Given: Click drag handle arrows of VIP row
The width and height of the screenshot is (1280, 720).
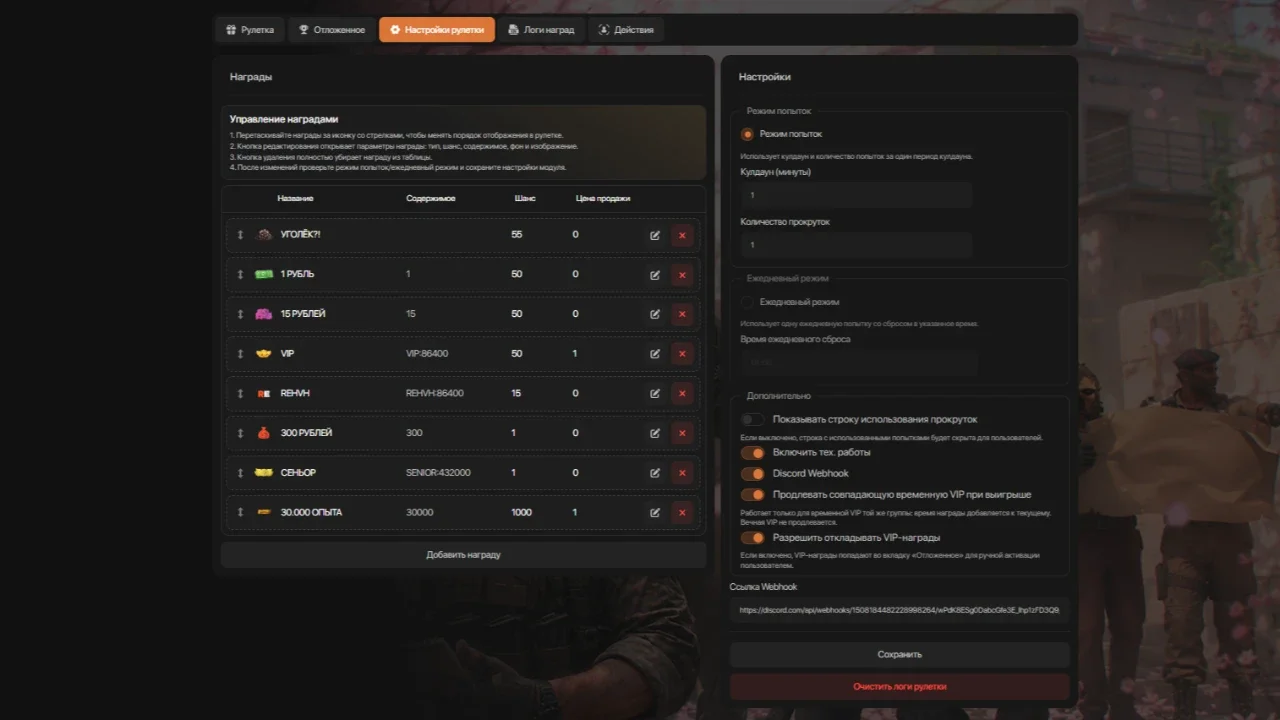Looking at the screenshot, I should 240,354.
